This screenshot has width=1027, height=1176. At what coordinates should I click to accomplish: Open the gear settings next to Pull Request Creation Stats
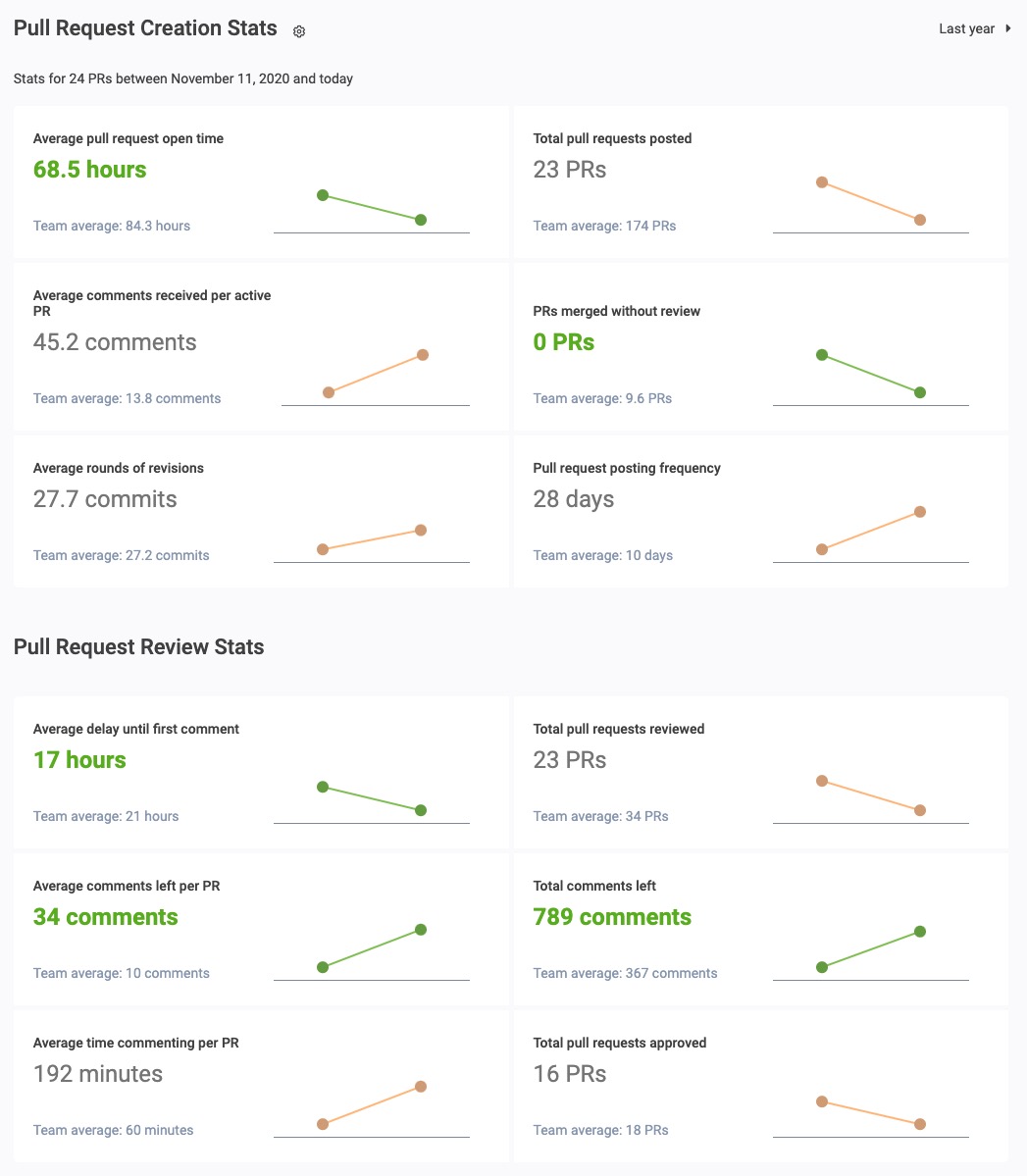[299, 31]
